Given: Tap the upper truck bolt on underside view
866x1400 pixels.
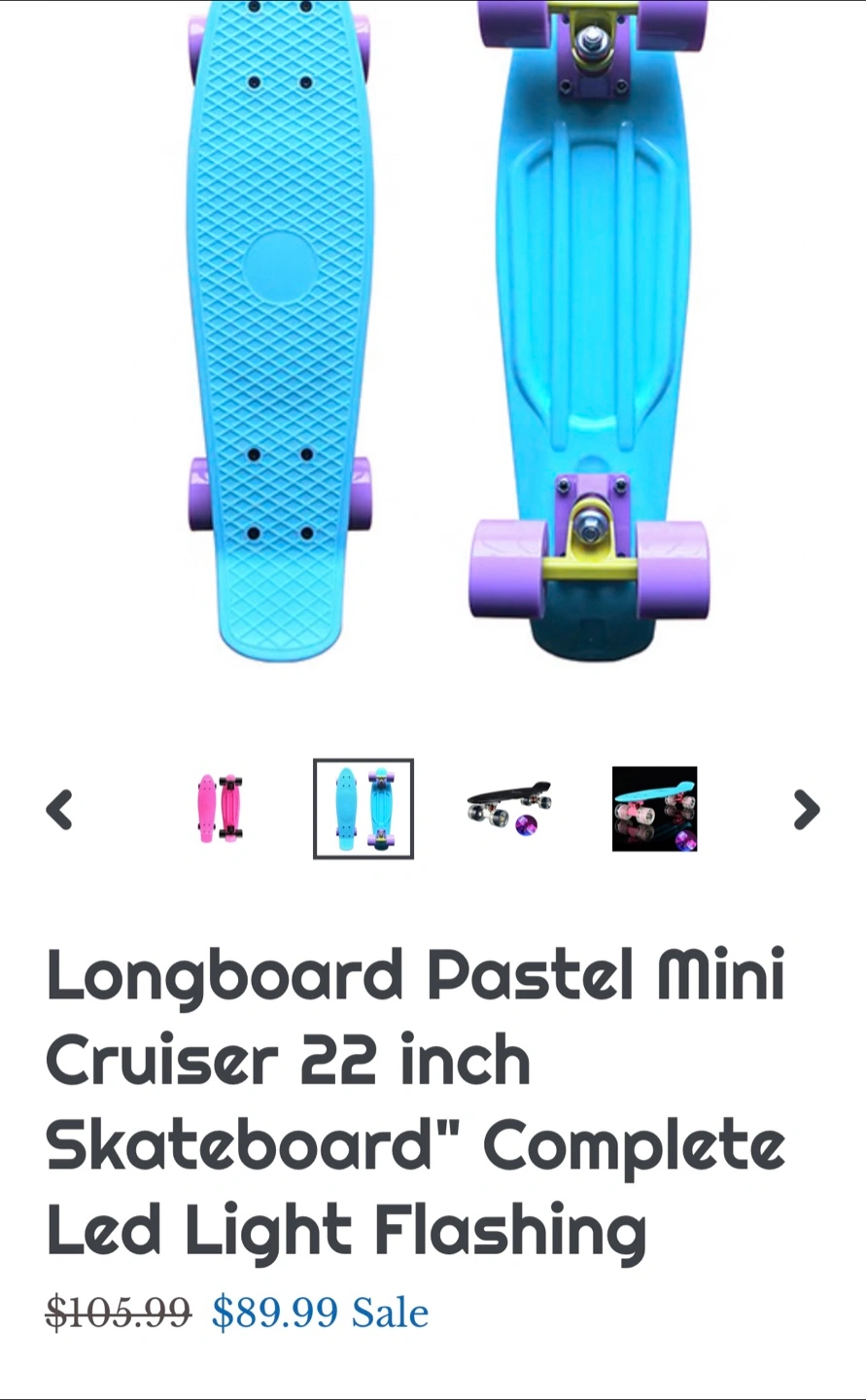Looking at the screenshot, I should coord(590,42).
